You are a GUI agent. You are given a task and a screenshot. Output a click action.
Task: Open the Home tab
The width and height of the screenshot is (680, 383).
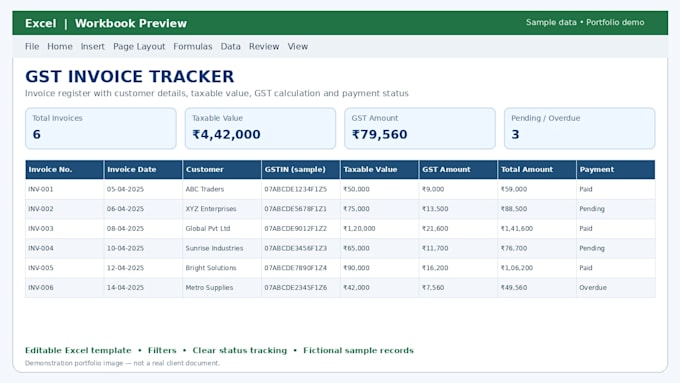click(x=60, y=46)
